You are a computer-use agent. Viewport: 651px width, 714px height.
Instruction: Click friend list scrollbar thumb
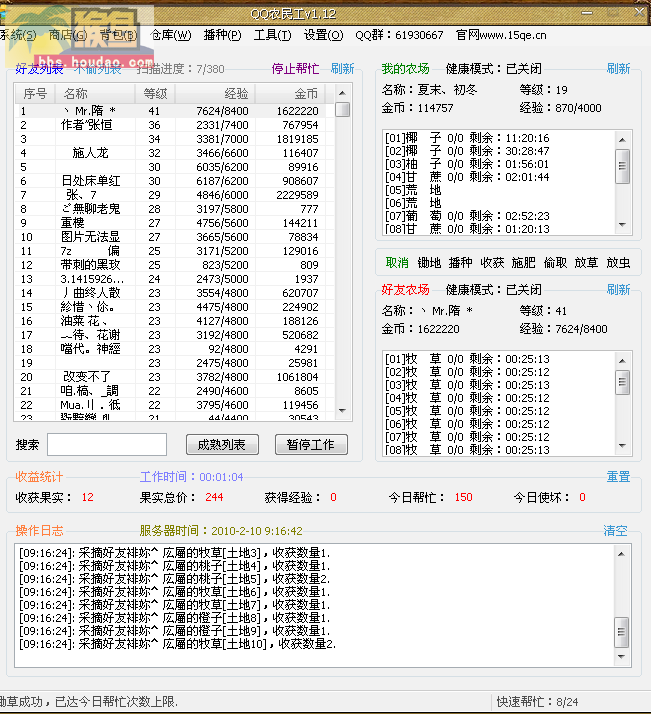pyautogui.click(x=342, y=110)
